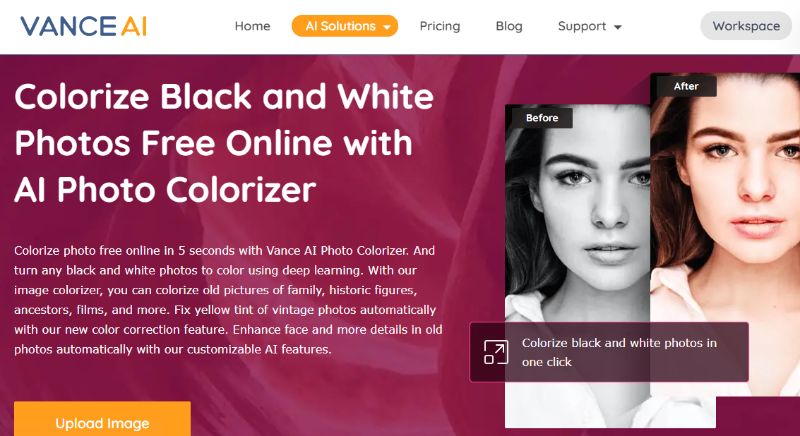Expand the Support dropdown arrow
The width and height of the screenshot is (800, 436).
click(617, 27)
